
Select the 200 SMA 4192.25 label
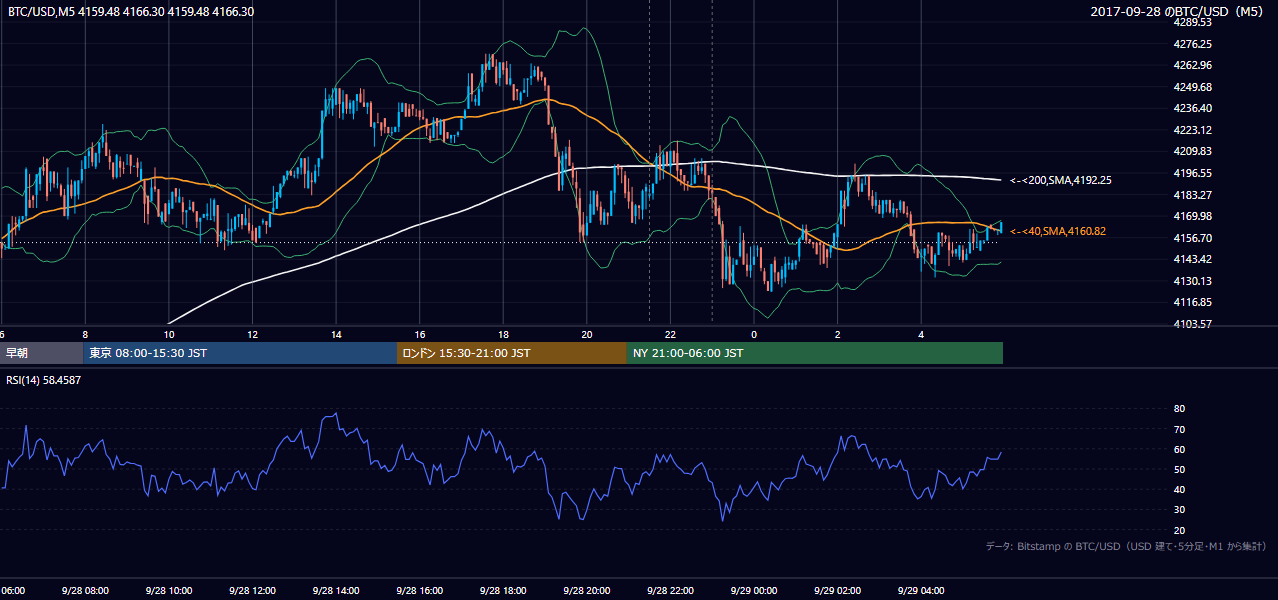point(1060,180)
